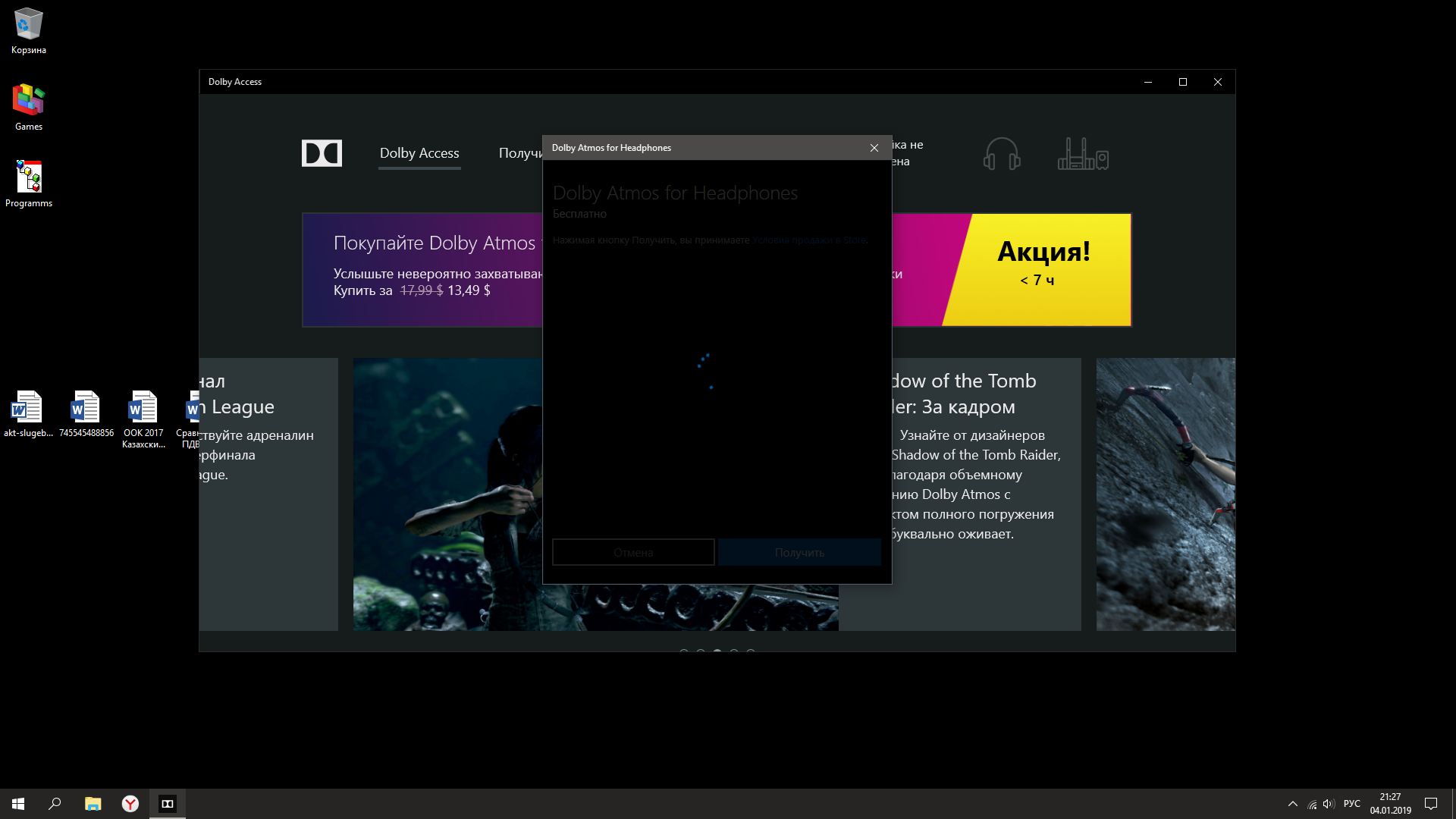
Task: Open the volume control tray icon
Action: point(1329,804)
